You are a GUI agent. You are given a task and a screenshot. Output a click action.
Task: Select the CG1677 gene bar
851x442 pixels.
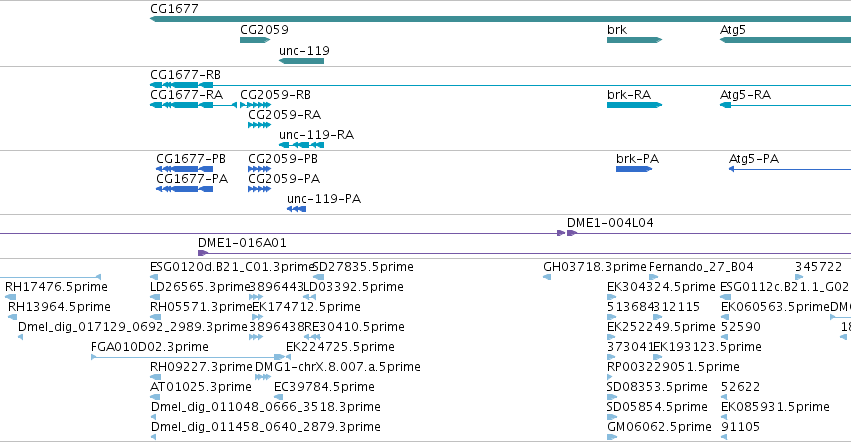click(x=500, y=19)
